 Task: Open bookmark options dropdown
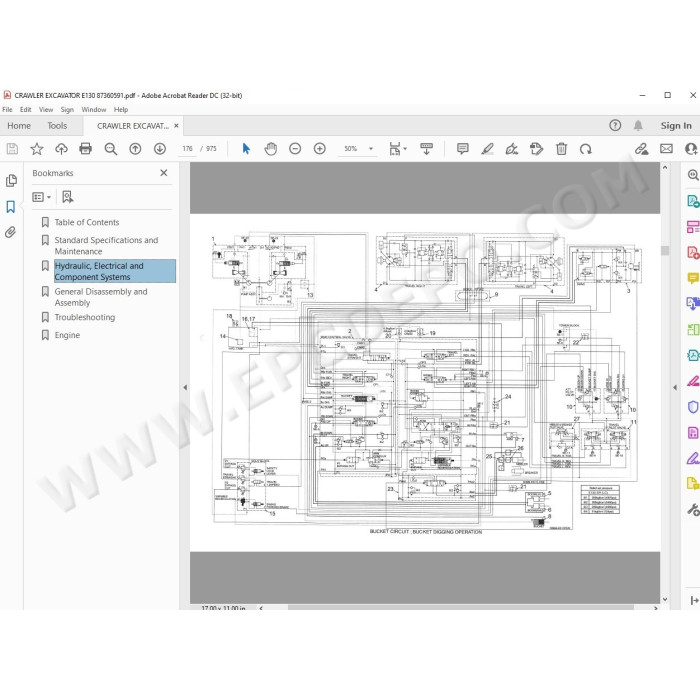42,197
